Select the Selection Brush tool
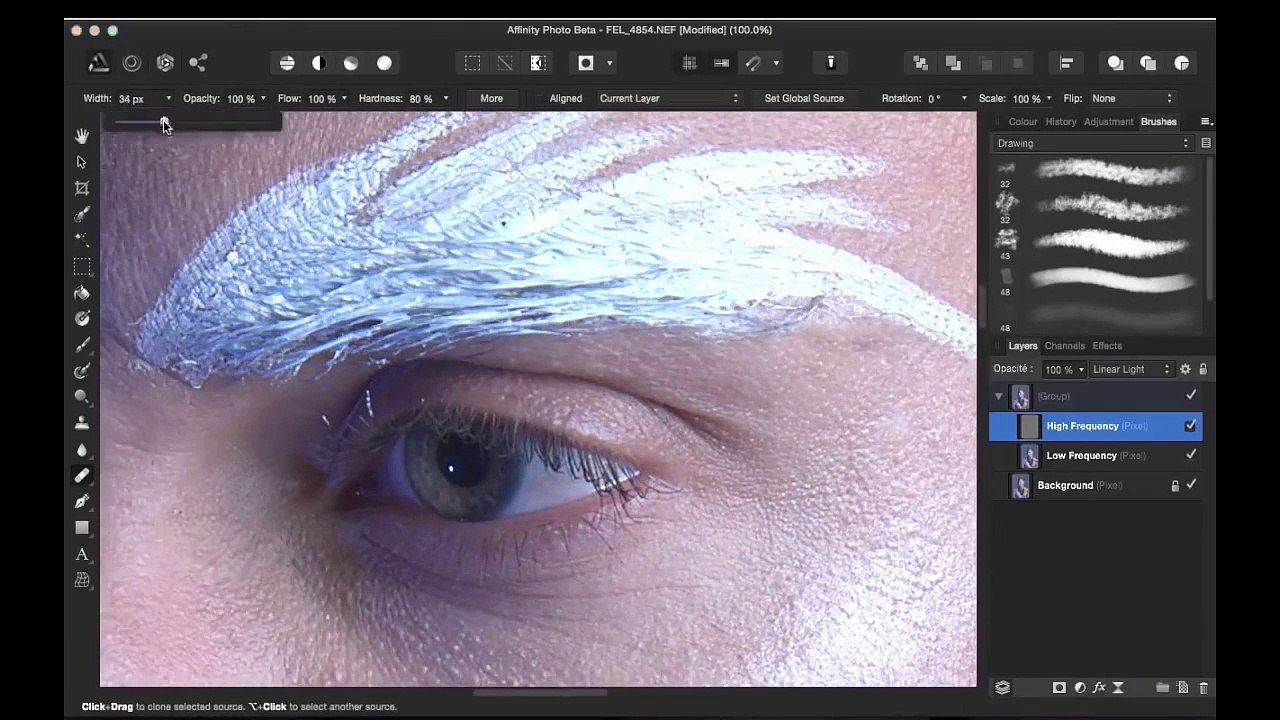The height and width of the screenshot is (720, 1280). pos(82,214)
